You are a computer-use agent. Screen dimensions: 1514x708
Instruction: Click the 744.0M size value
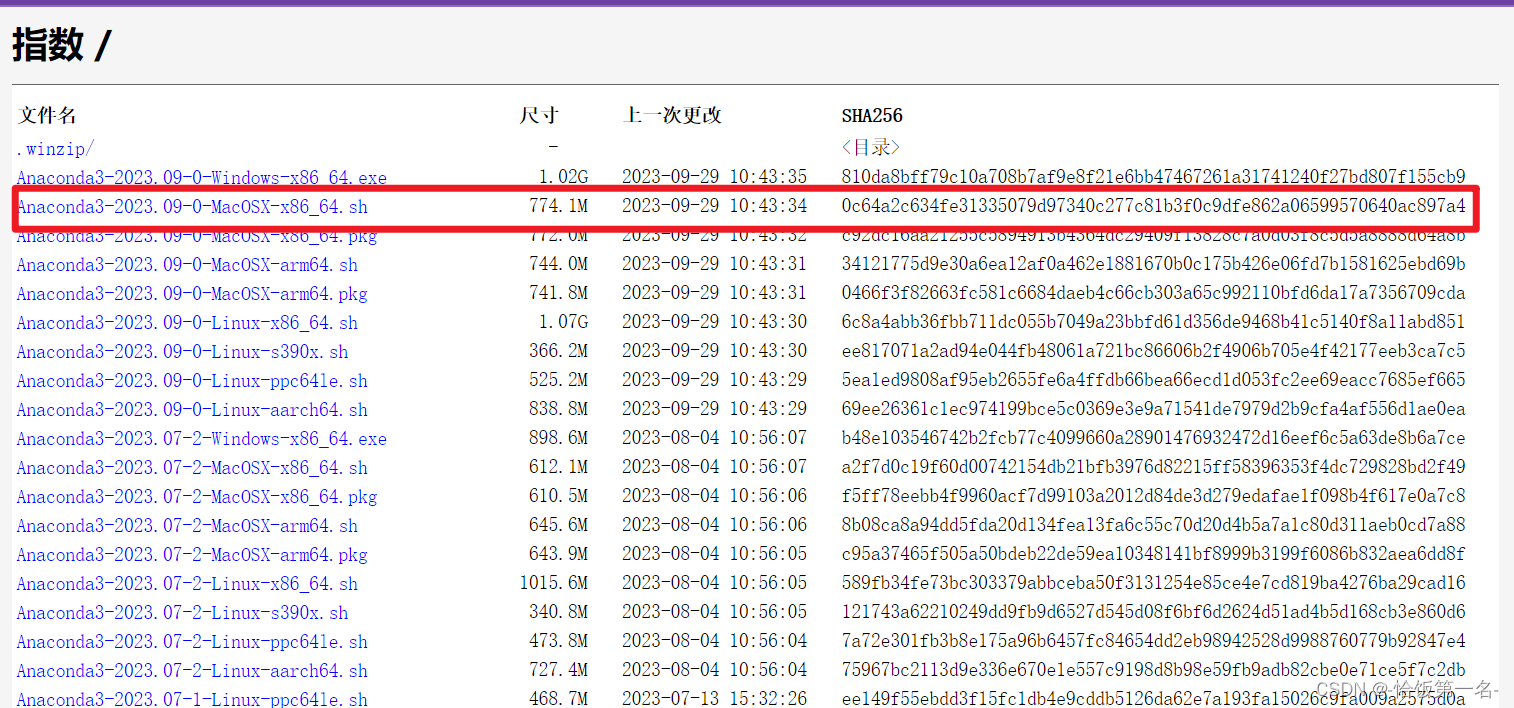pos(558,264)
